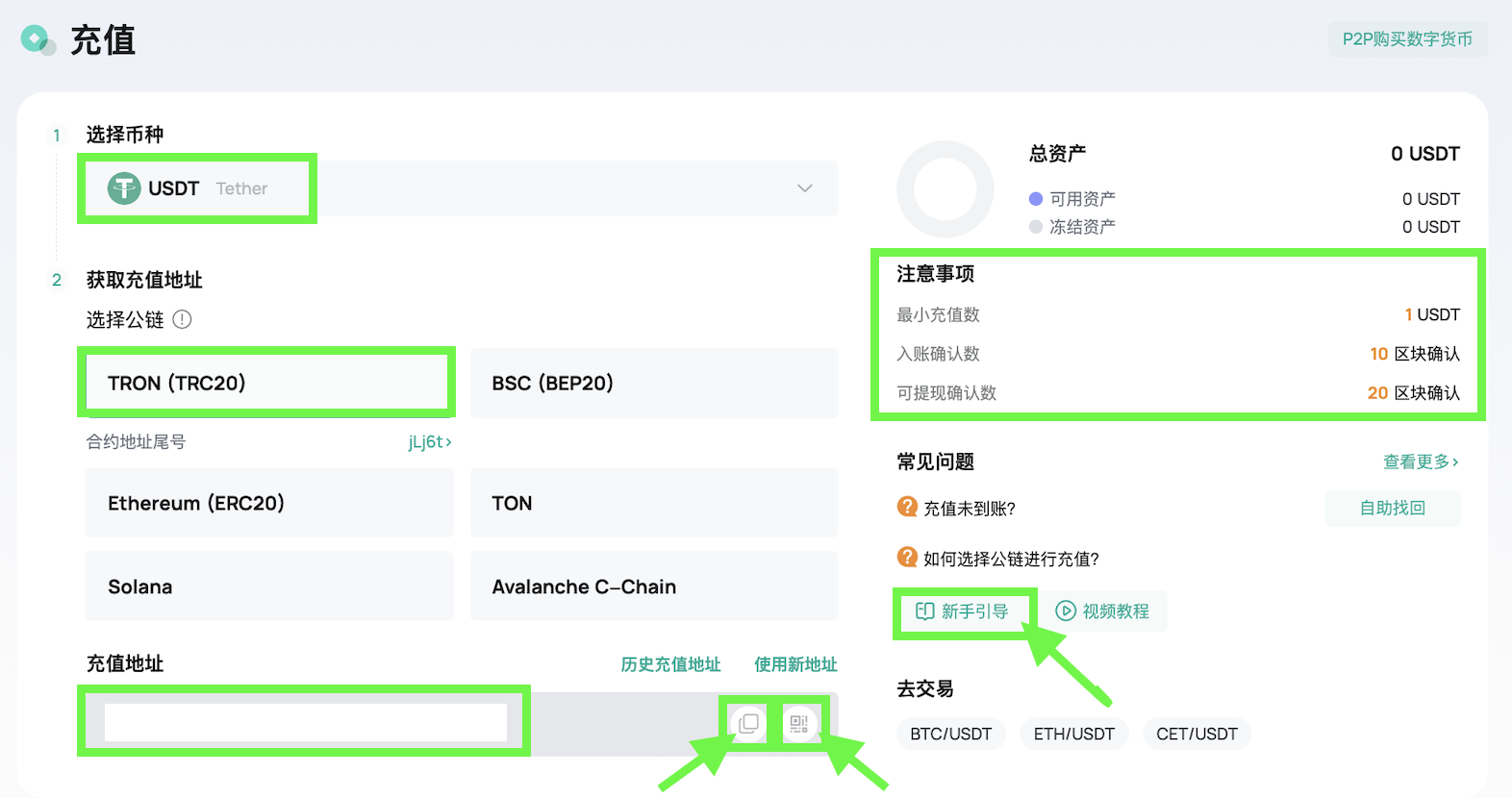Click the 20 区块确认 withdrawal confirmation value

point(1414,393)
